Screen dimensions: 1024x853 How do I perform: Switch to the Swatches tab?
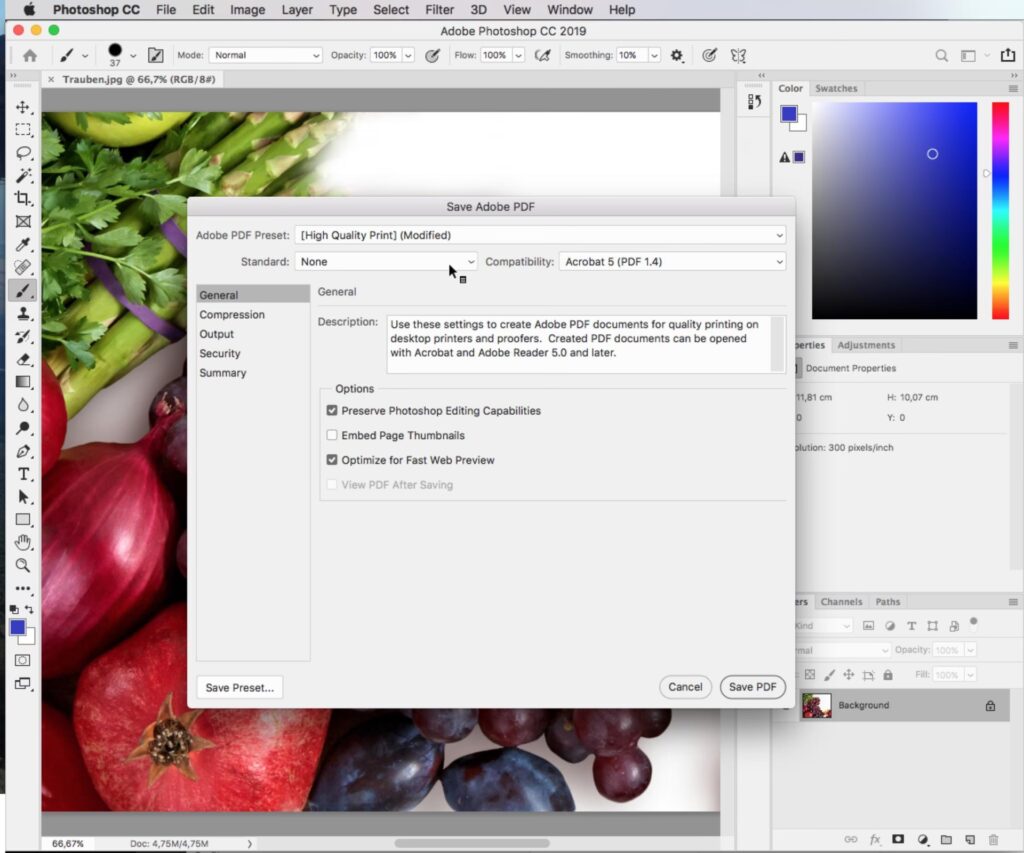point(836,89)
